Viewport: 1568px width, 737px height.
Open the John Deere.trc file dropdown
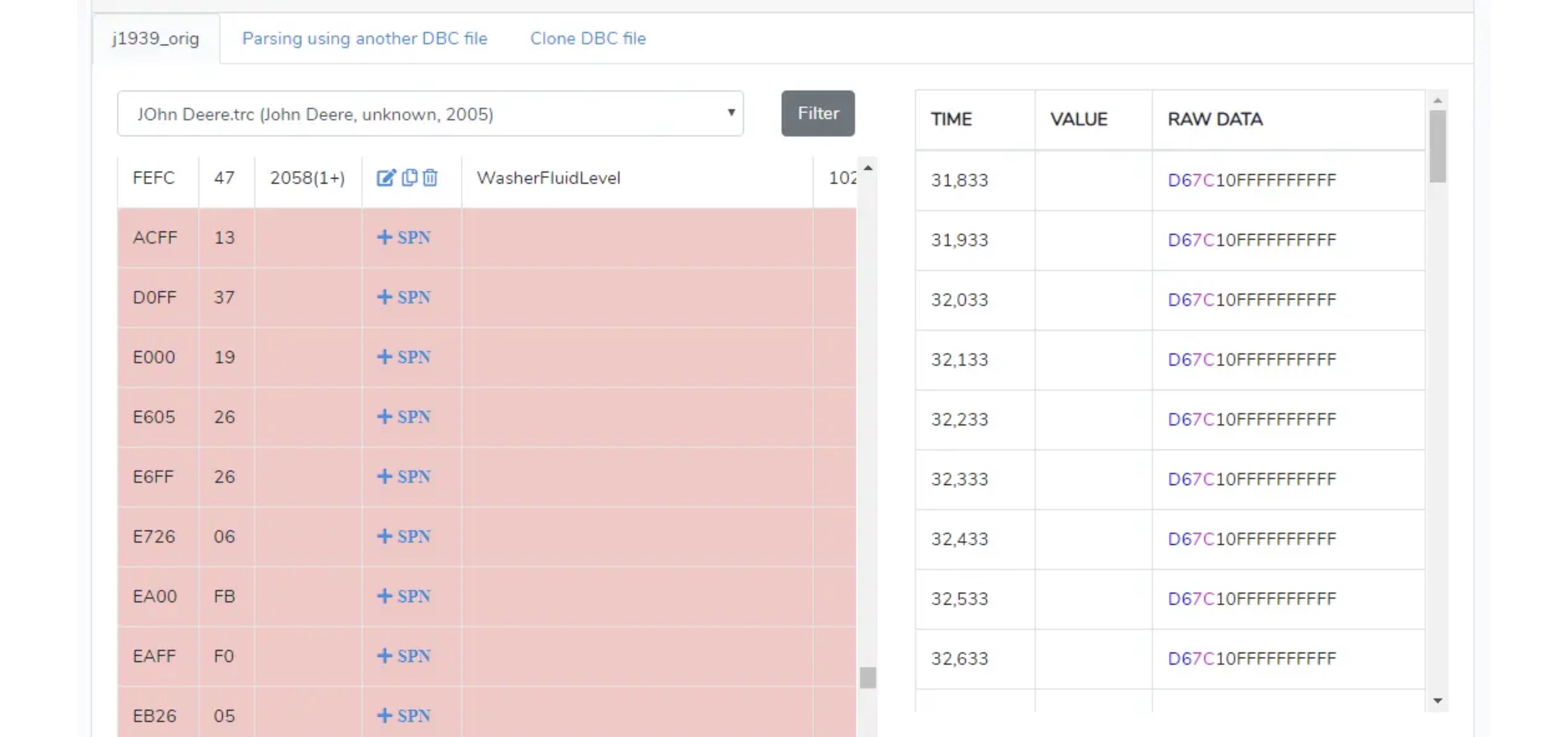(430, 113)
